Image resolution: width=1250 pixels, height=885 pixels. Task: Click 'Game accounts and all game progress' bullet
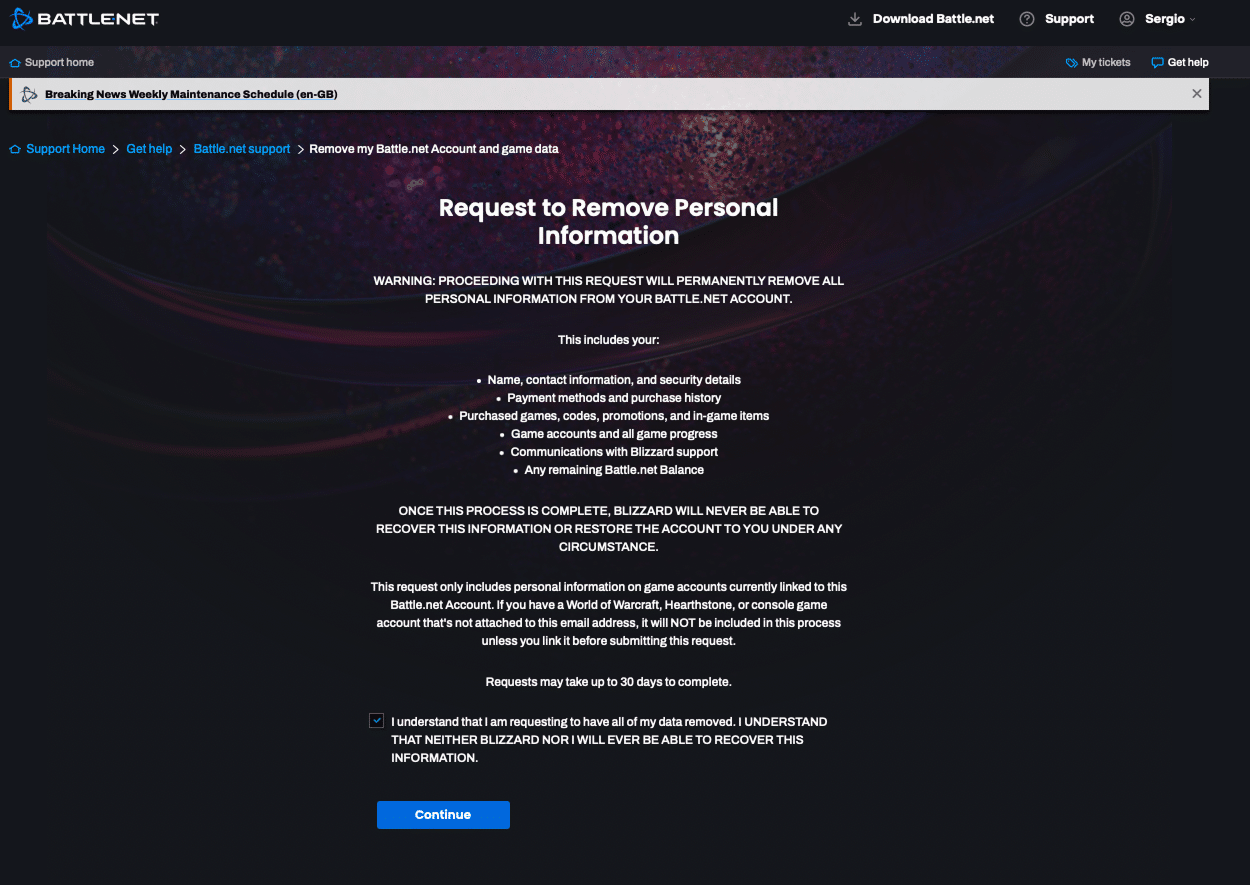point(614,434)
